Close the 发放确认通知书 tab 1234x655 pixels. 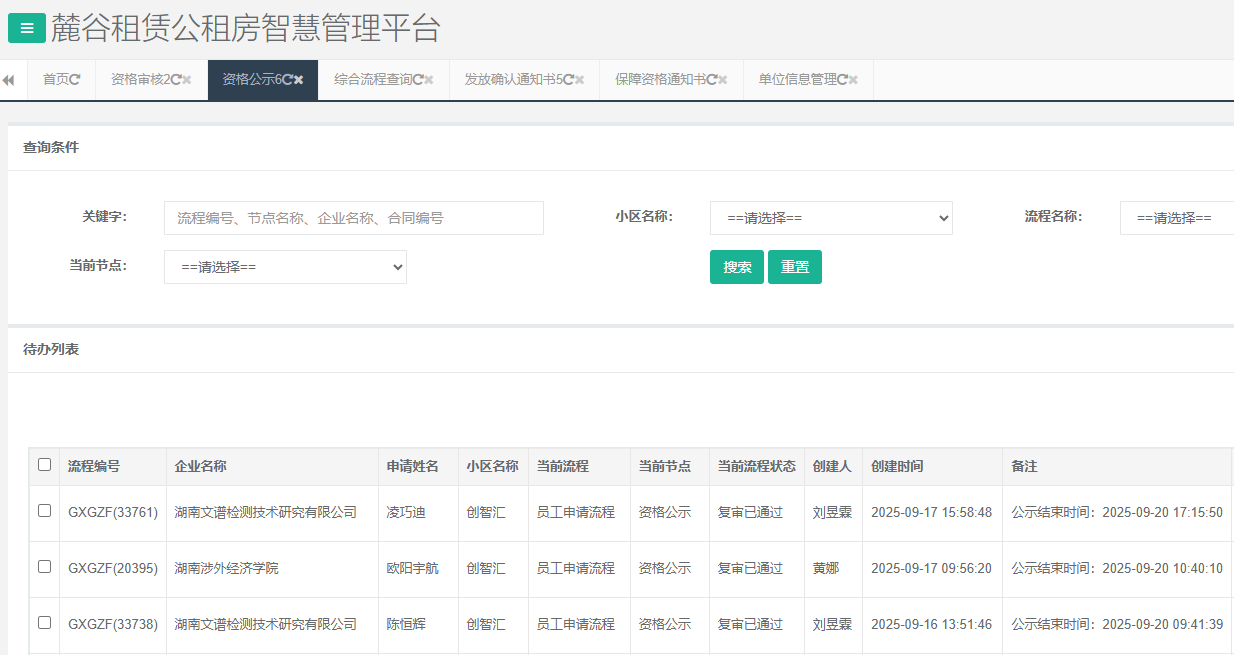tap(580, 80)
